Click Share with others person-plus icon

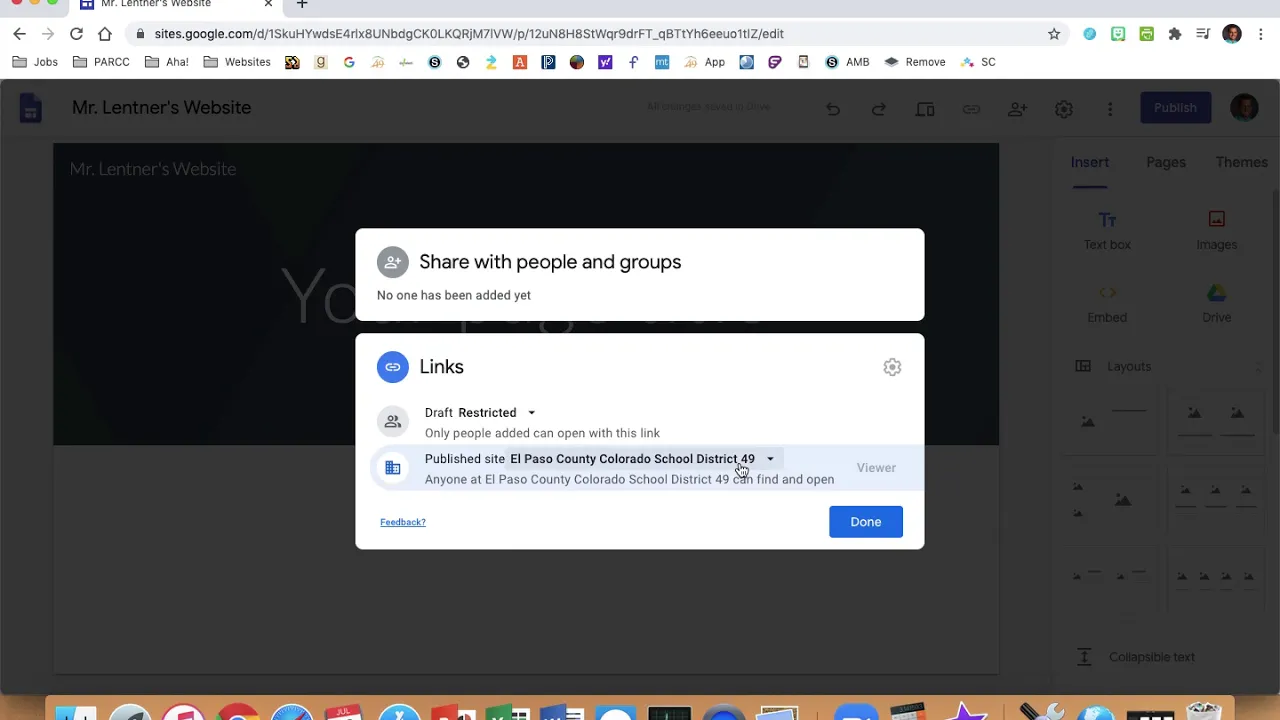[x=1017, y=109]
